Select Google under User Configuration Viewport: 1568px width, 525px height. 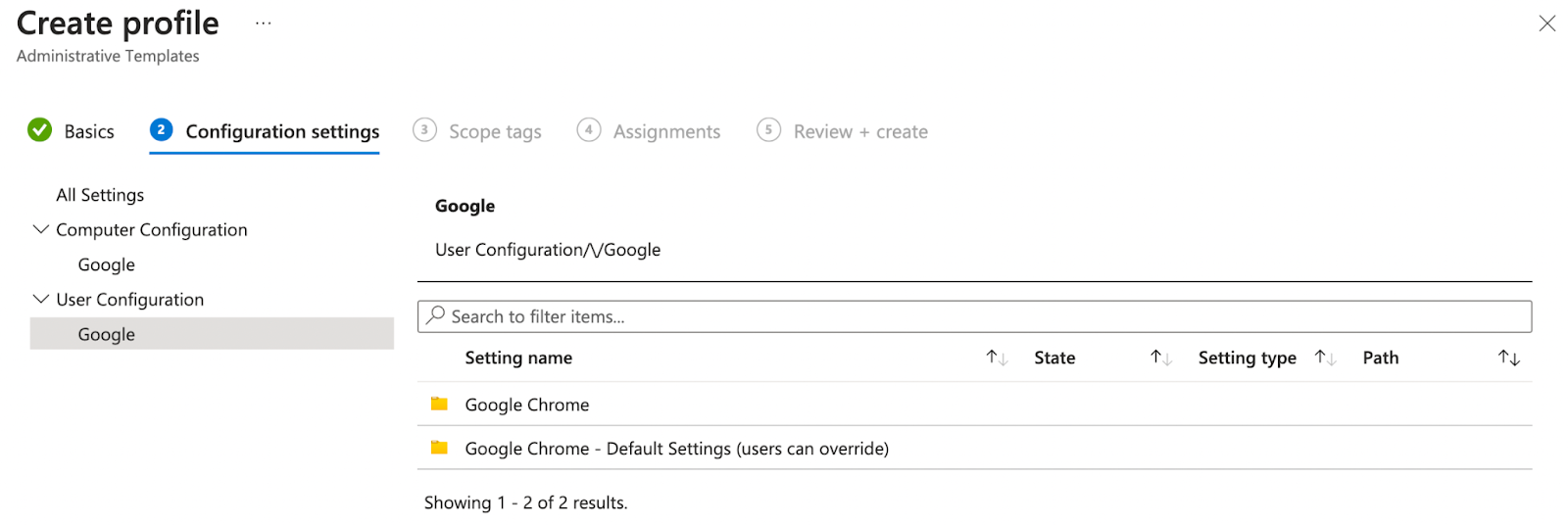[212, 333]
